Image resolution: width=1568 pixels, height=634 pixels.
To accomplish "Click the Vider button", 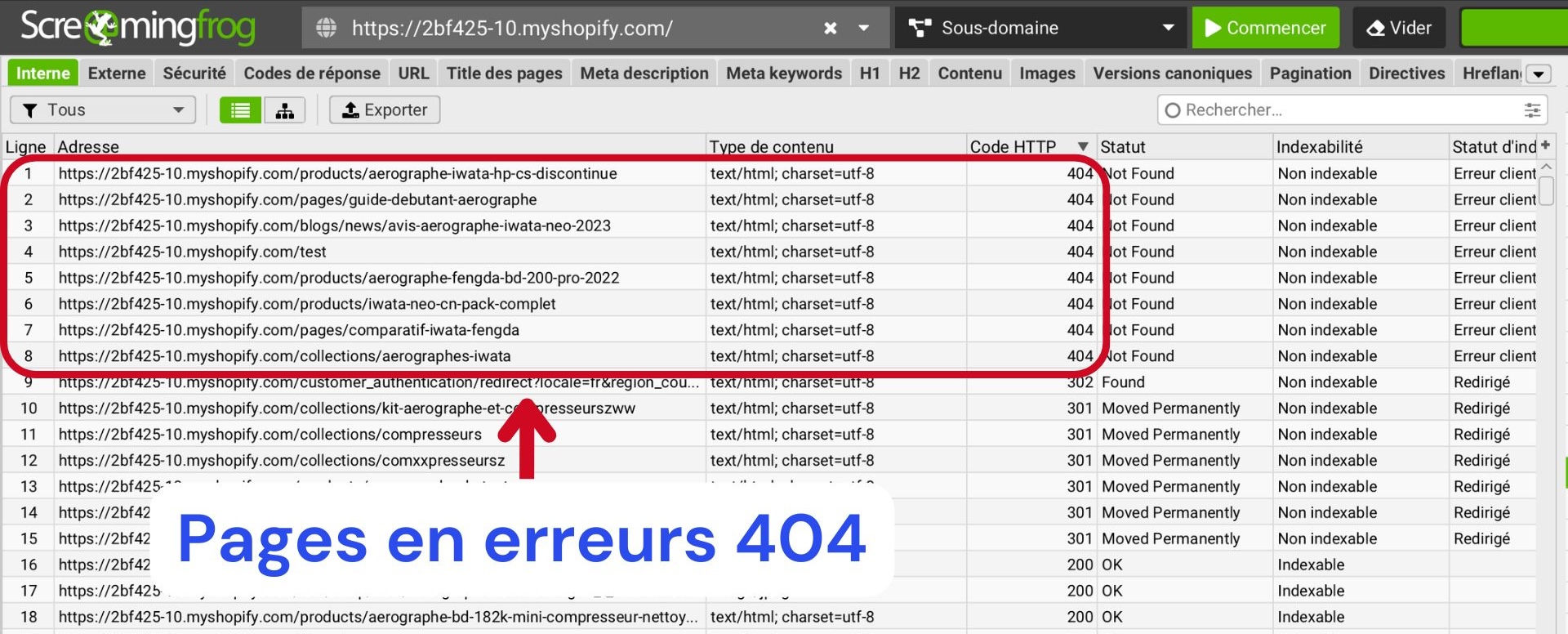I will (1399, 28).
